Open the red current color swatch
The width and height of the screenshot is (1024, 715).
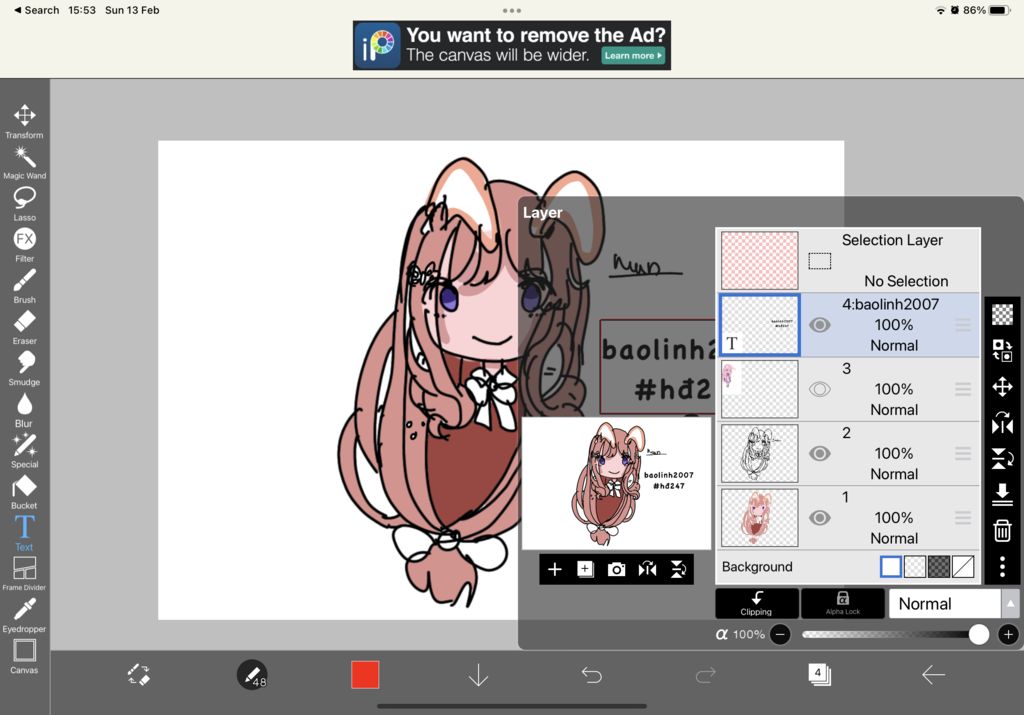[365, 675]
